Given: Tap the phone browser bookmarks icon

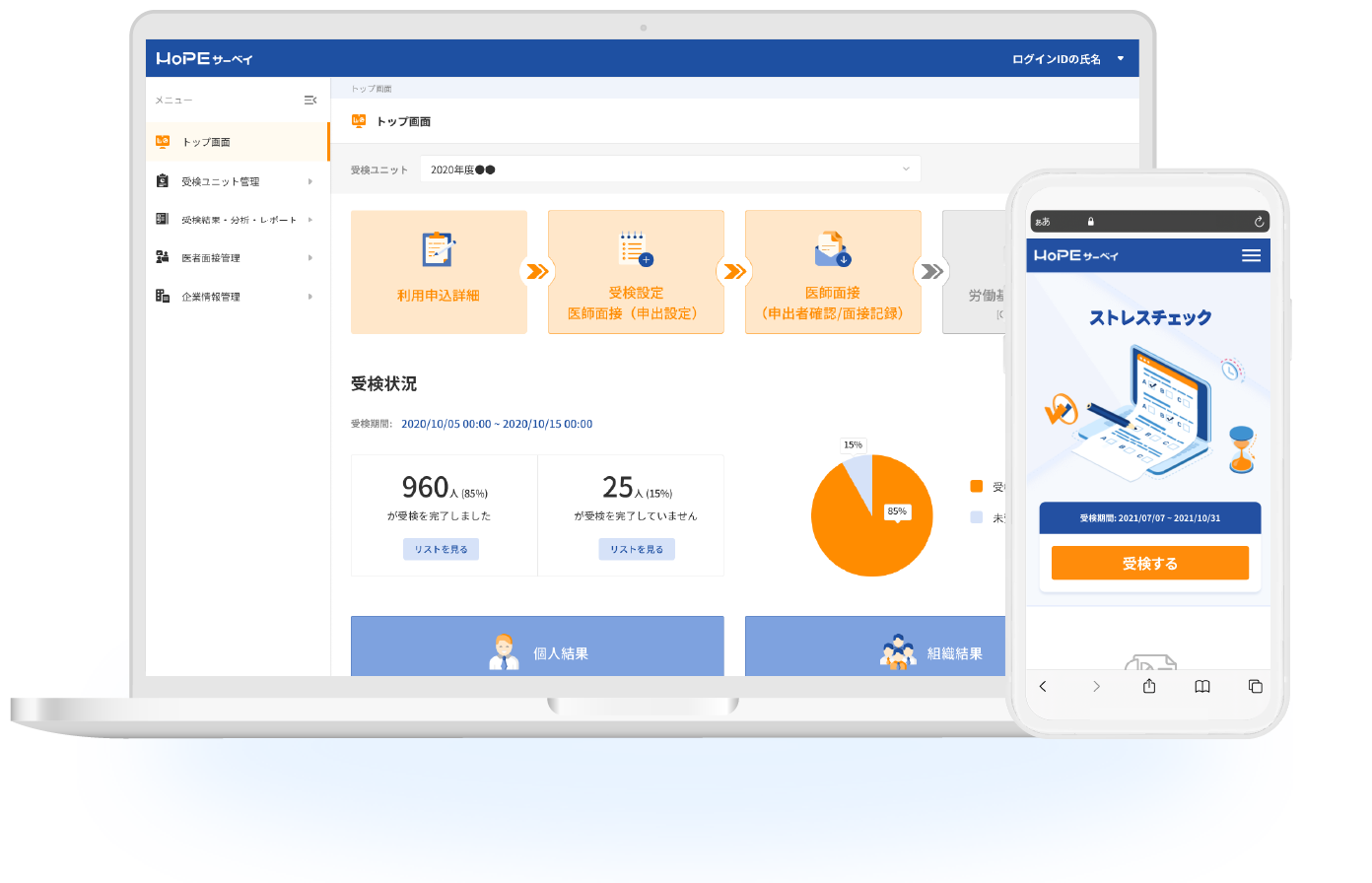Looking at the screenshot, I should pyautogui.click(x=1202, y=686).
